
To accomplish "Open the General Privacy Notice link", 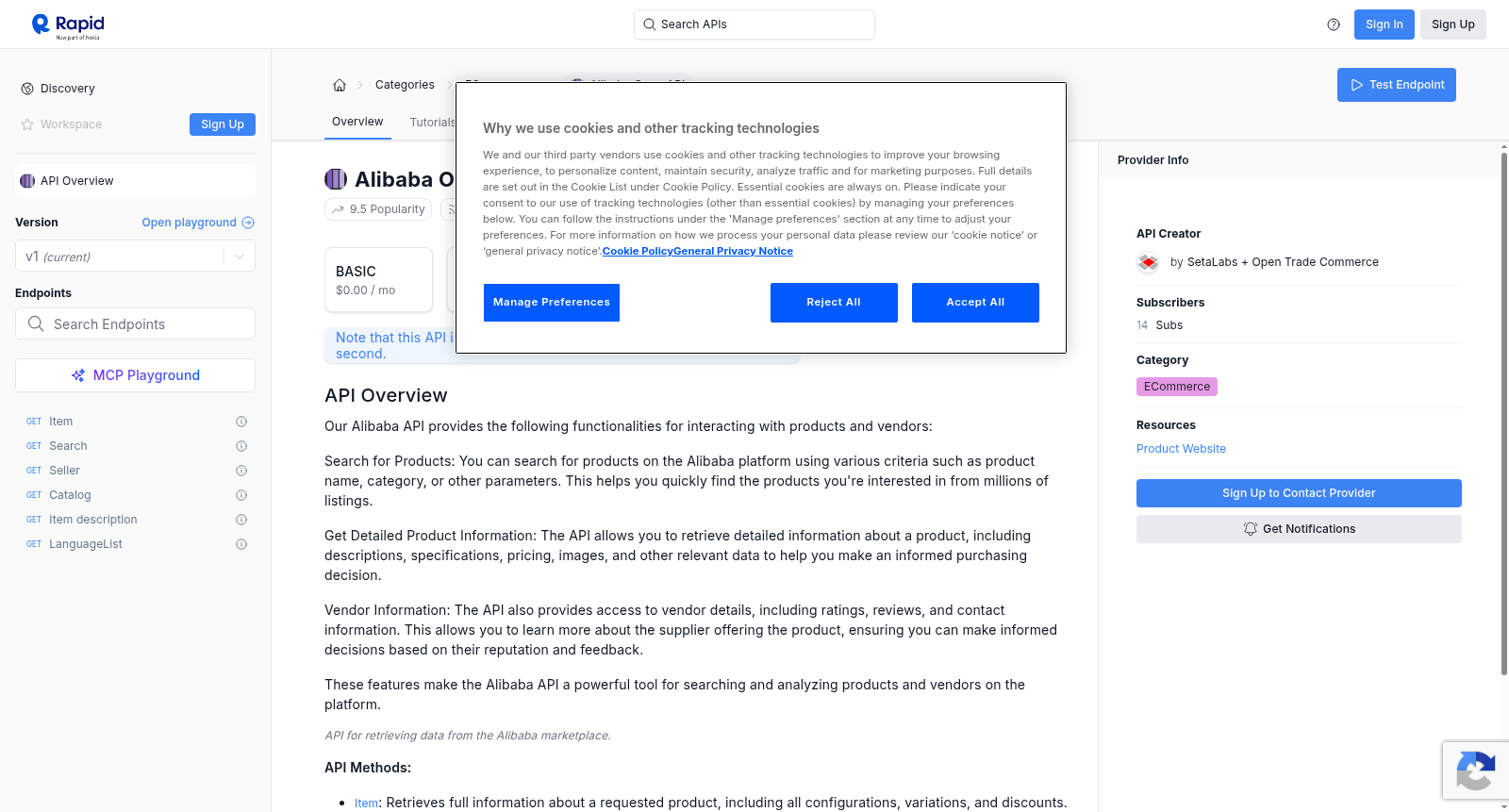I will tap(733, 251).
